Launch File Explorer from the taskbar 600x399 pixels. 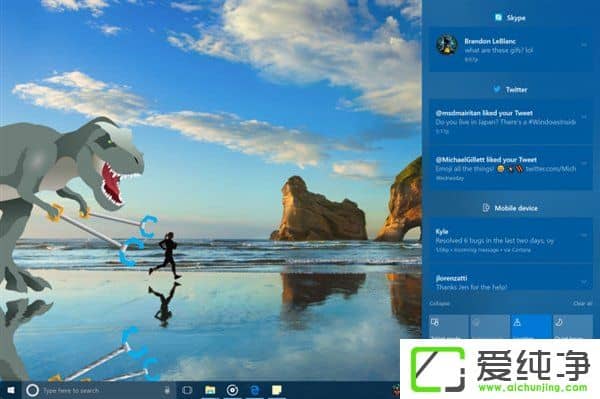210,390
